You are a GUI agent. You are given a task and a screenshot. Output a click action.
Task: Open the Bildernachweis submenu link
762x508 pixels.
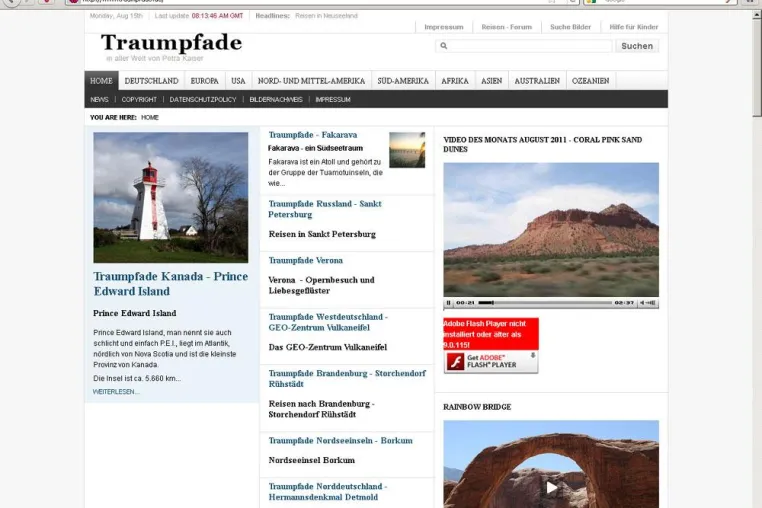pos(276,100)
